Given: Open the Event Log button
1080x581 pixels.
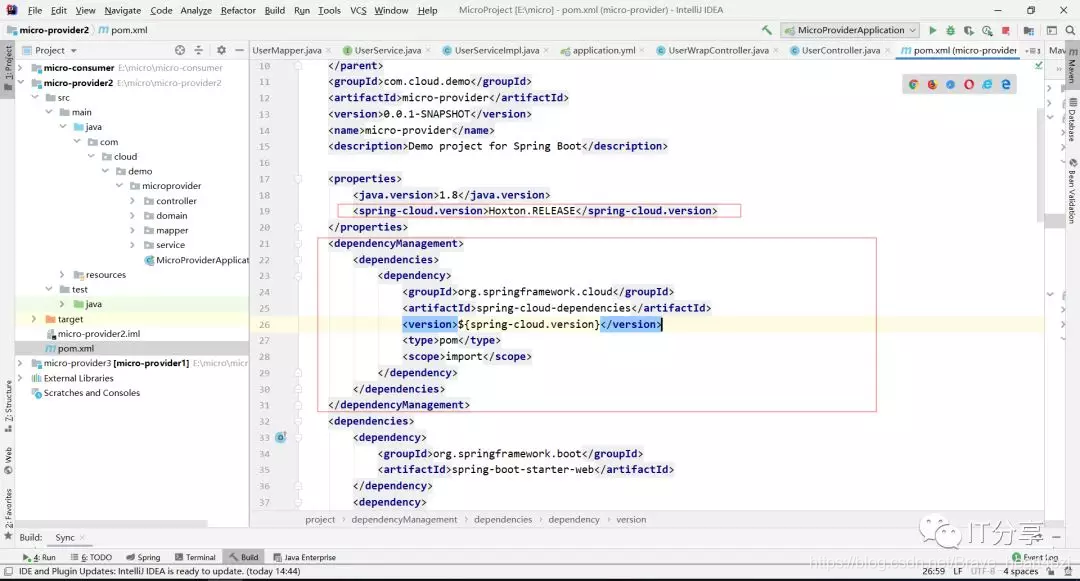Looking at the screenshot, I should (1035, 557).
